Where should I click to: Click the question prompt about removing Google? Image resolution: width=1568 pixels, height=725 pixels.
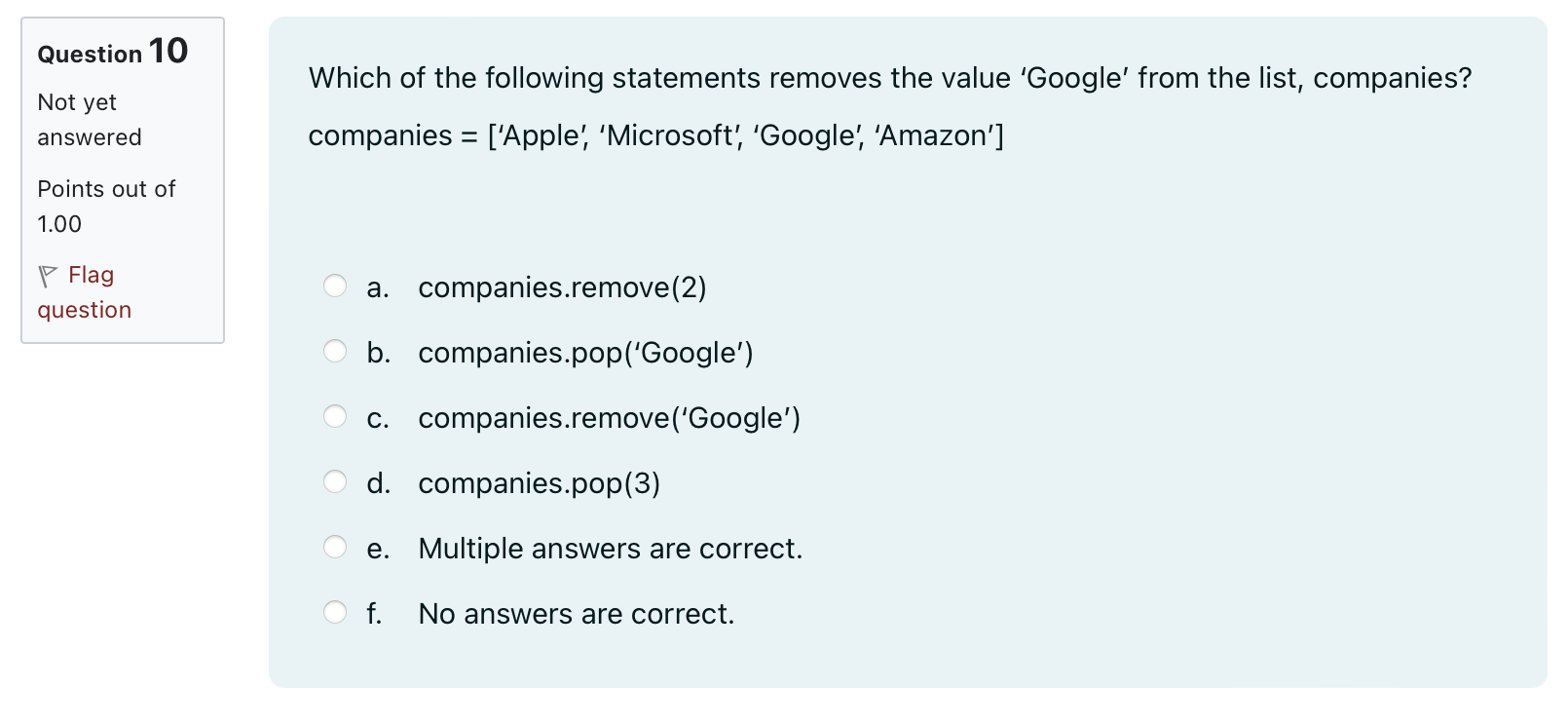pos(890,78)
